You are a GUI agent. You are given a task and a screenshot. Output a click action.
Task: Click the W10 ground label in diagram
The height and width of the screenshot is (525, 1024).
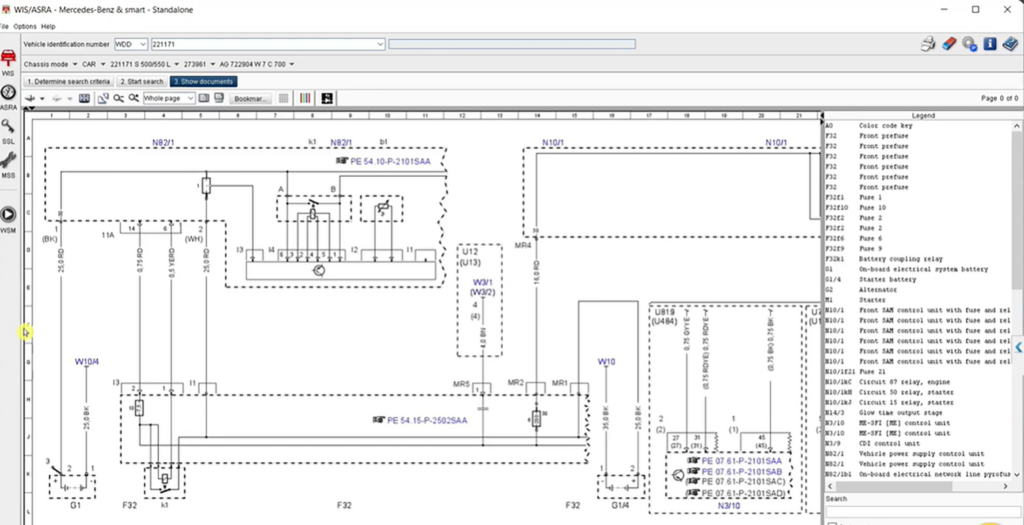coord(606,361)
